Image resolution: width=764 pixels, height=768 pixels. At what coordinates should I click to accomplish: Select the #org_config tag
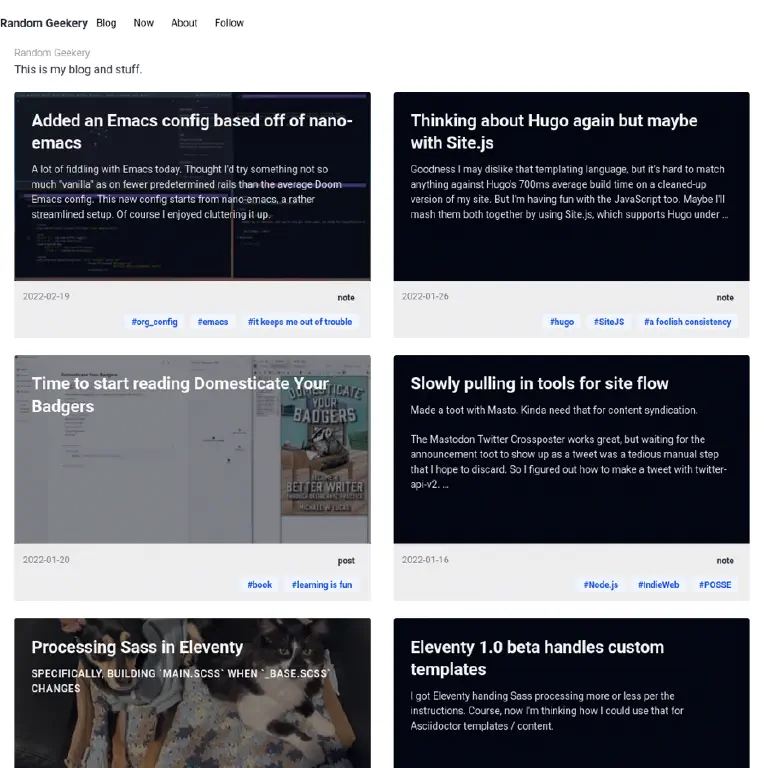154,322
